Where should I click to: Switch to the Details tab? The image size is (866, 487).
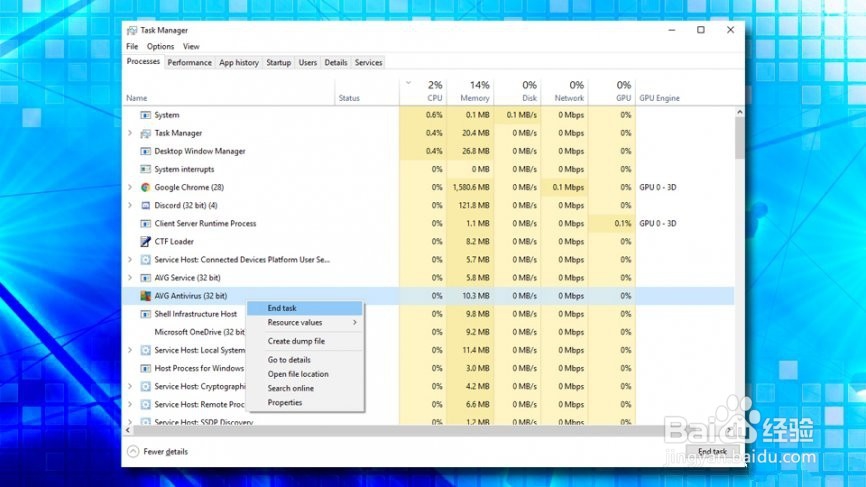pos(336,62)
